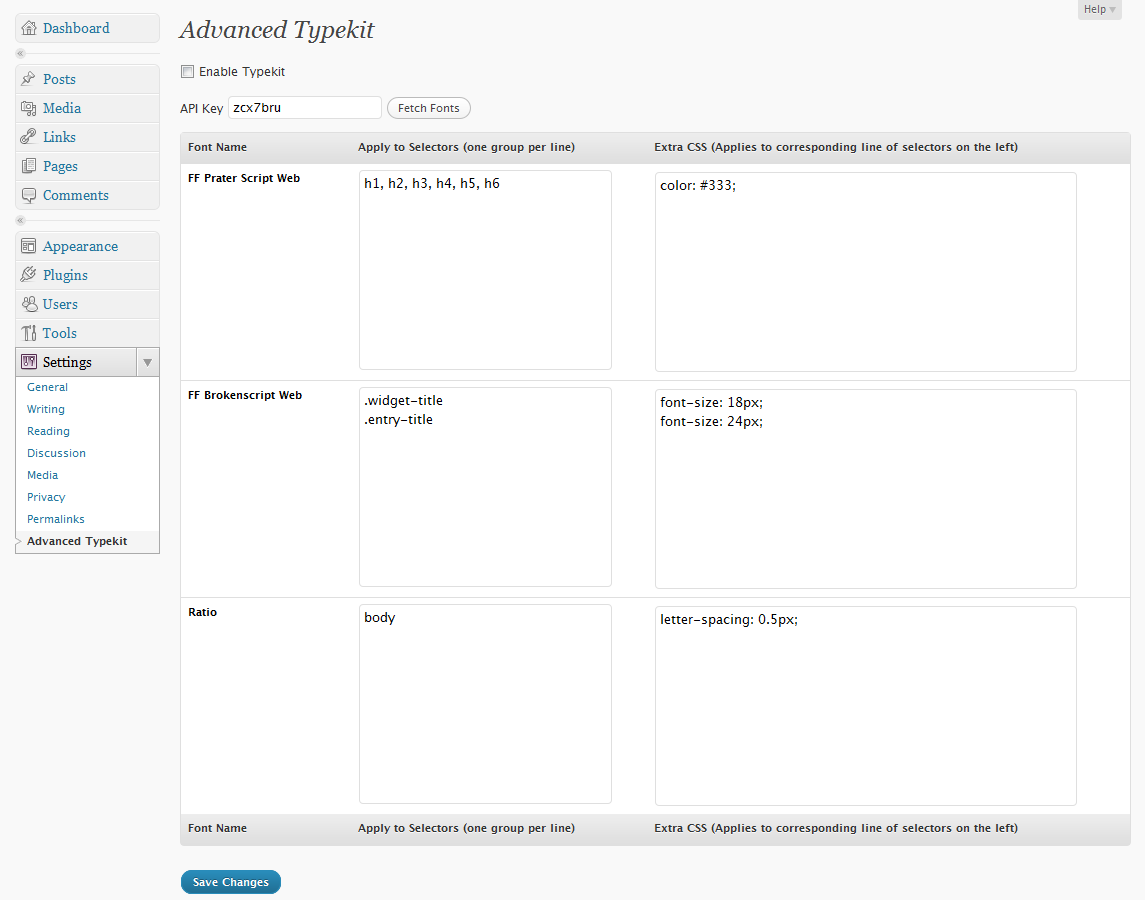Viewport: 1145px width, 900px height.
Task: Click the Save Changes button
Action: pyautogui.click(x=231, y=882)
